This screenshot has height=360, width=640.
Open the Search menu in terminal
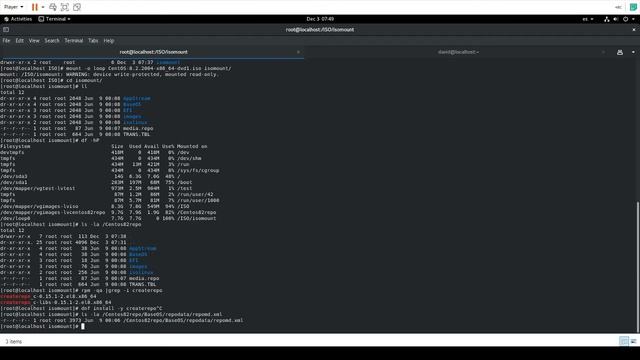tap(52, 40)
